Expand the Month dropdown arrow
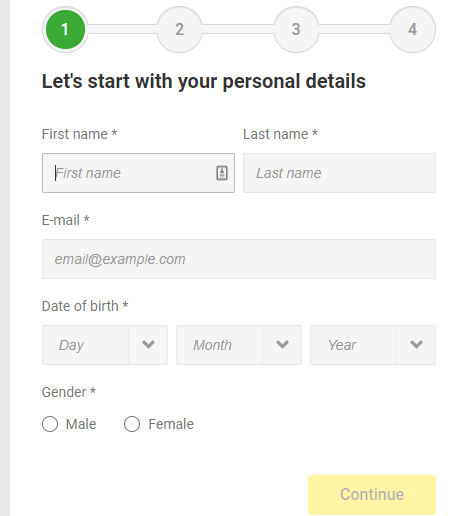The width and height of the screenshot is (462, 516). (282, 345)
